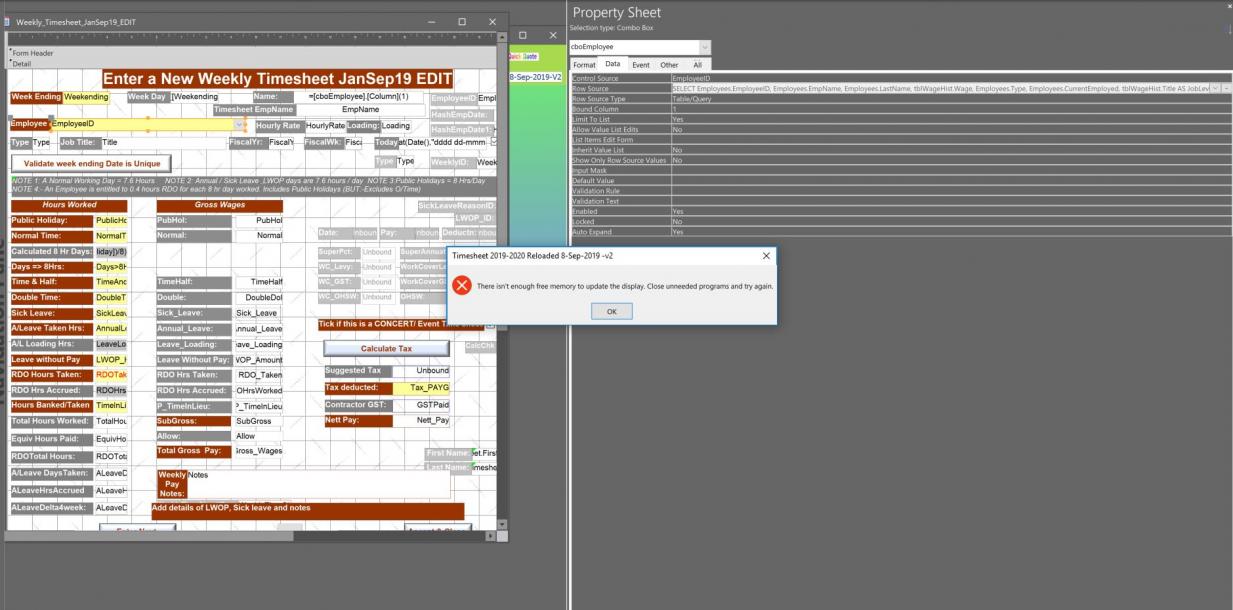Select the Gross Wages header label
Image resolution: width=1233 pixels, height=610 pixels.
219,205
